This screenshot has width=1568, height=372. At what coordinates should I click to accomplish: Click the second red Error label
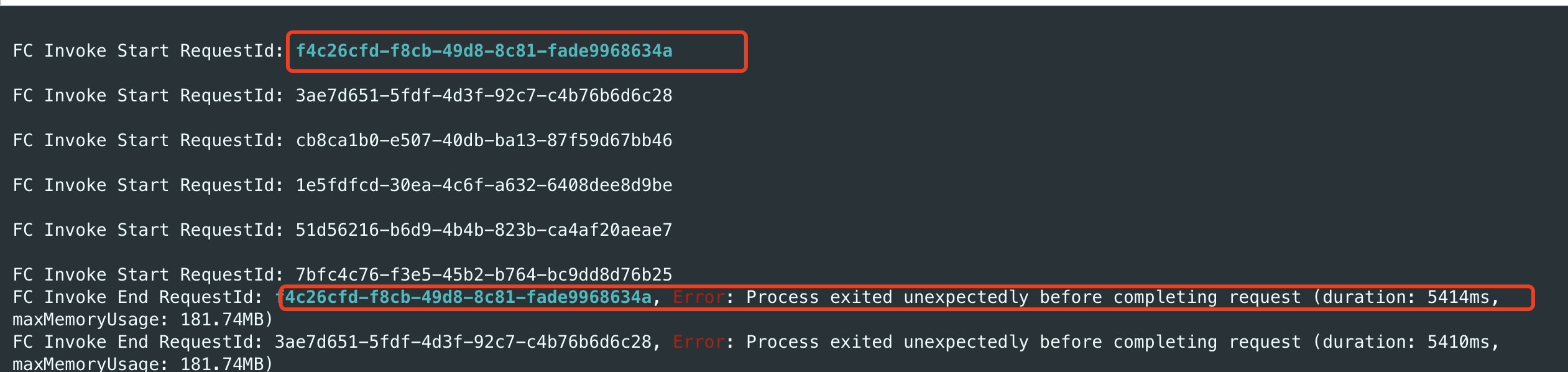click(699, 342)
